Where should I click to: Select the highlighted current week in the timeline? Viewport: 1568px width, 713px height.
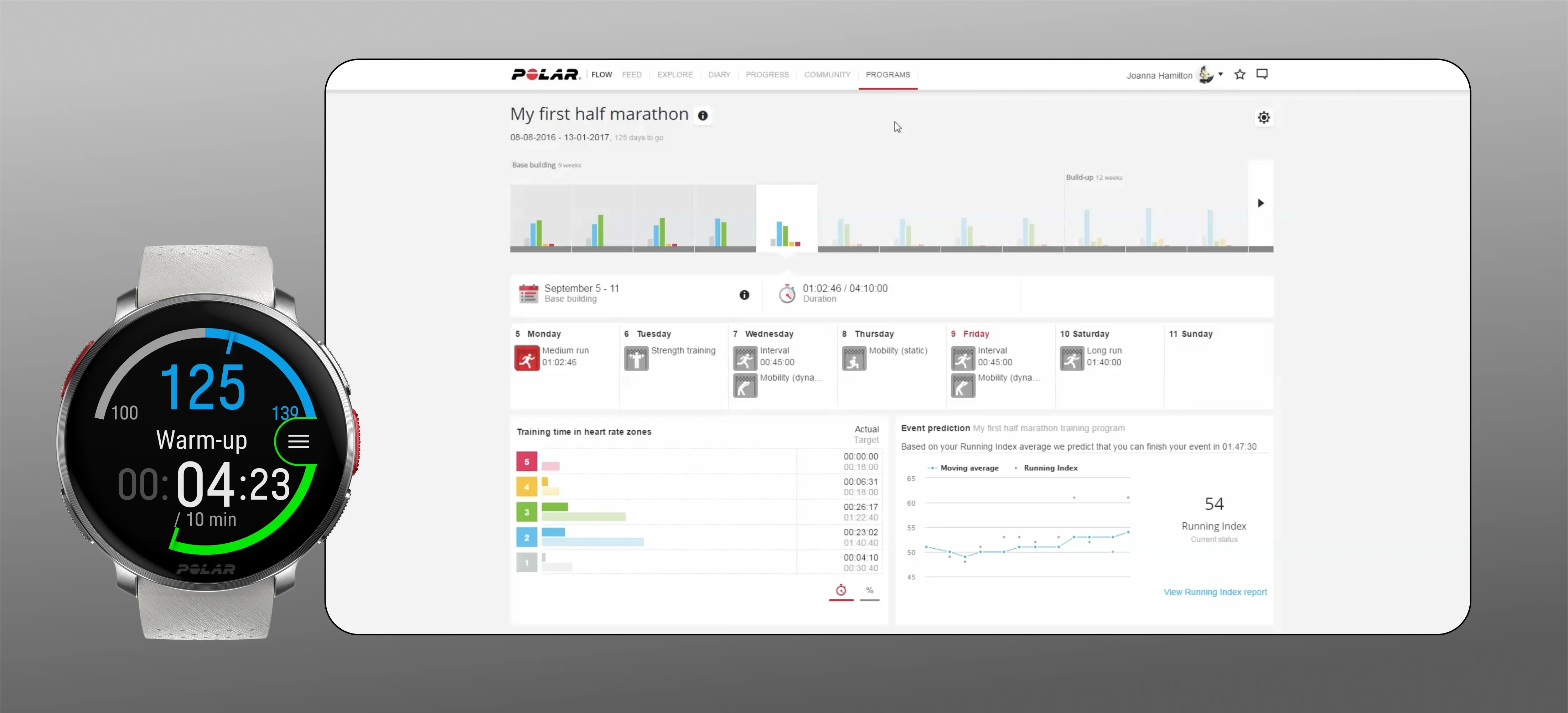point(786,218)
